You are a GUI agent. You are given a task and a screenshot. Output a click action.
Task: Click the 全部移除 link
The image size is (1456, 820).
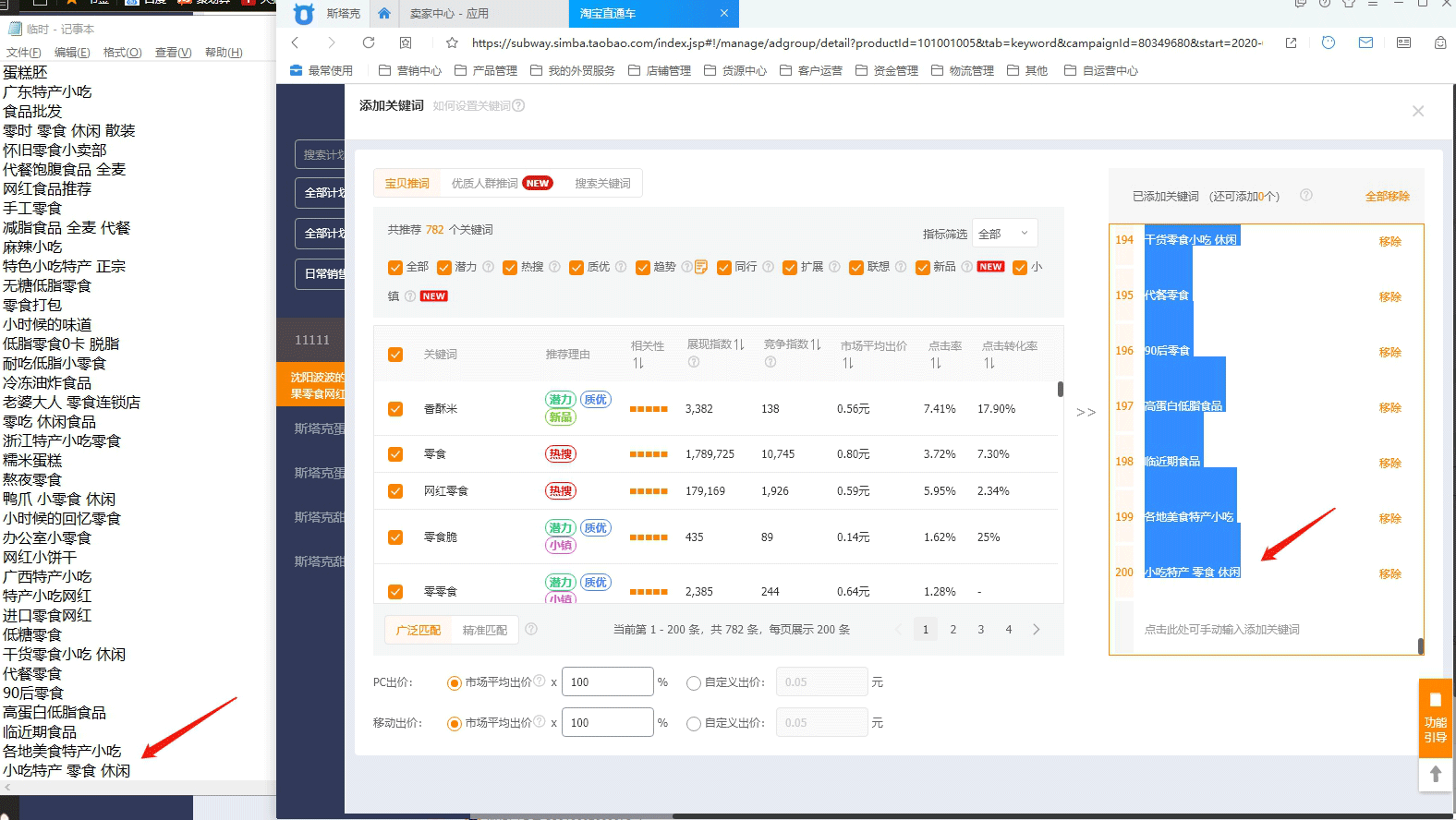(x=1387, y=196)
